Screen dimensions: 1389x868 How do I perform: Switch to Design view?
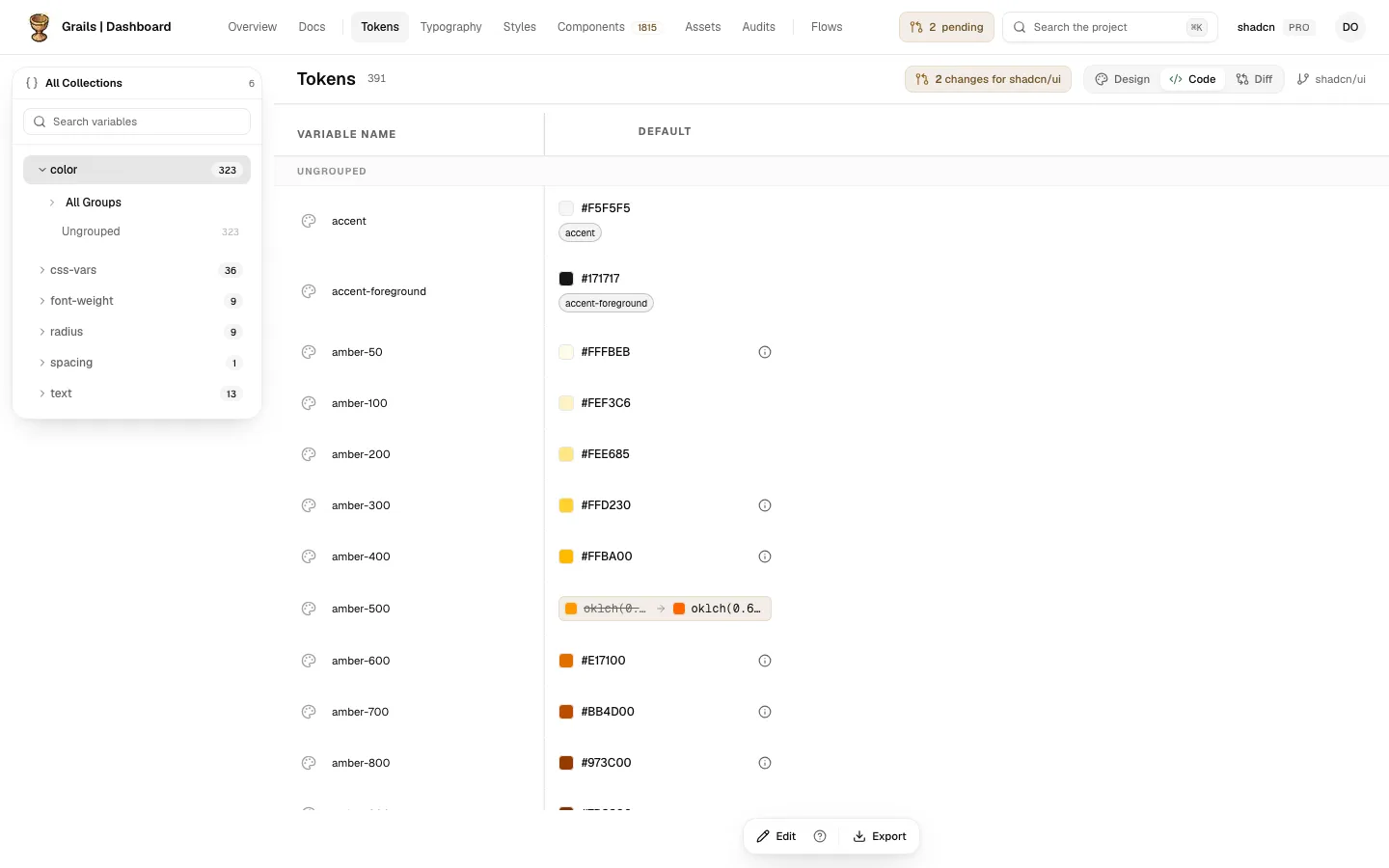click(x=1123, y=79)
